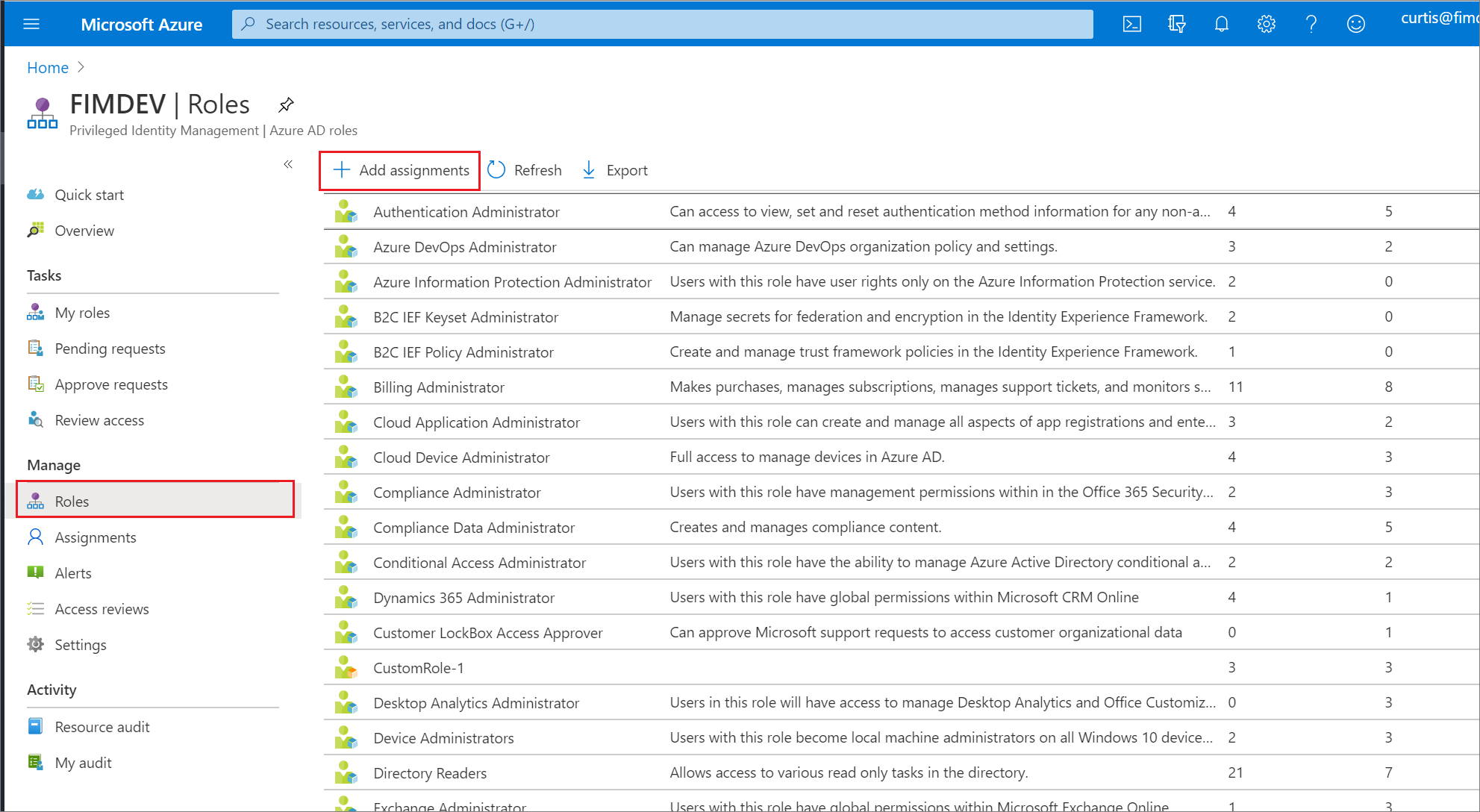Click the Export button
The width and height of the screenshot is (1480, 812).
[614, 169]
